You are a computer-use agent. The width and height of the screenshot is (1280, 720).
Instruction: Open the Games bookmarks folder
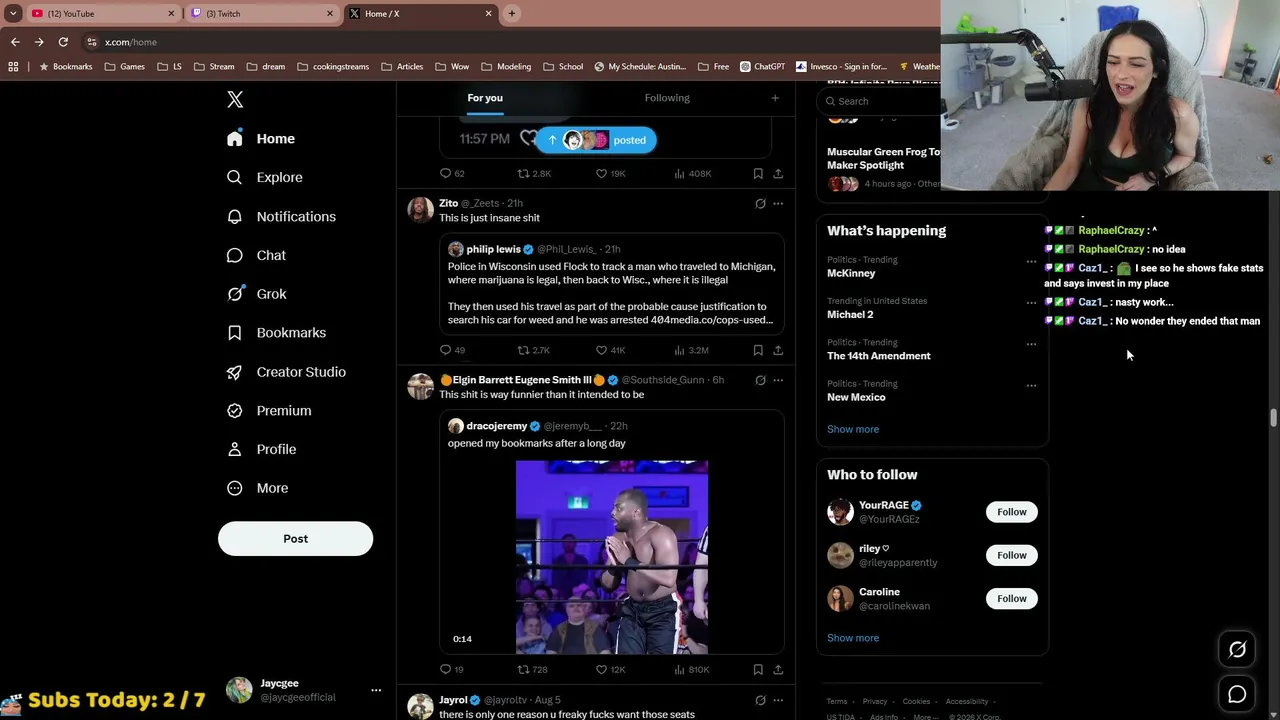[125, 67]
